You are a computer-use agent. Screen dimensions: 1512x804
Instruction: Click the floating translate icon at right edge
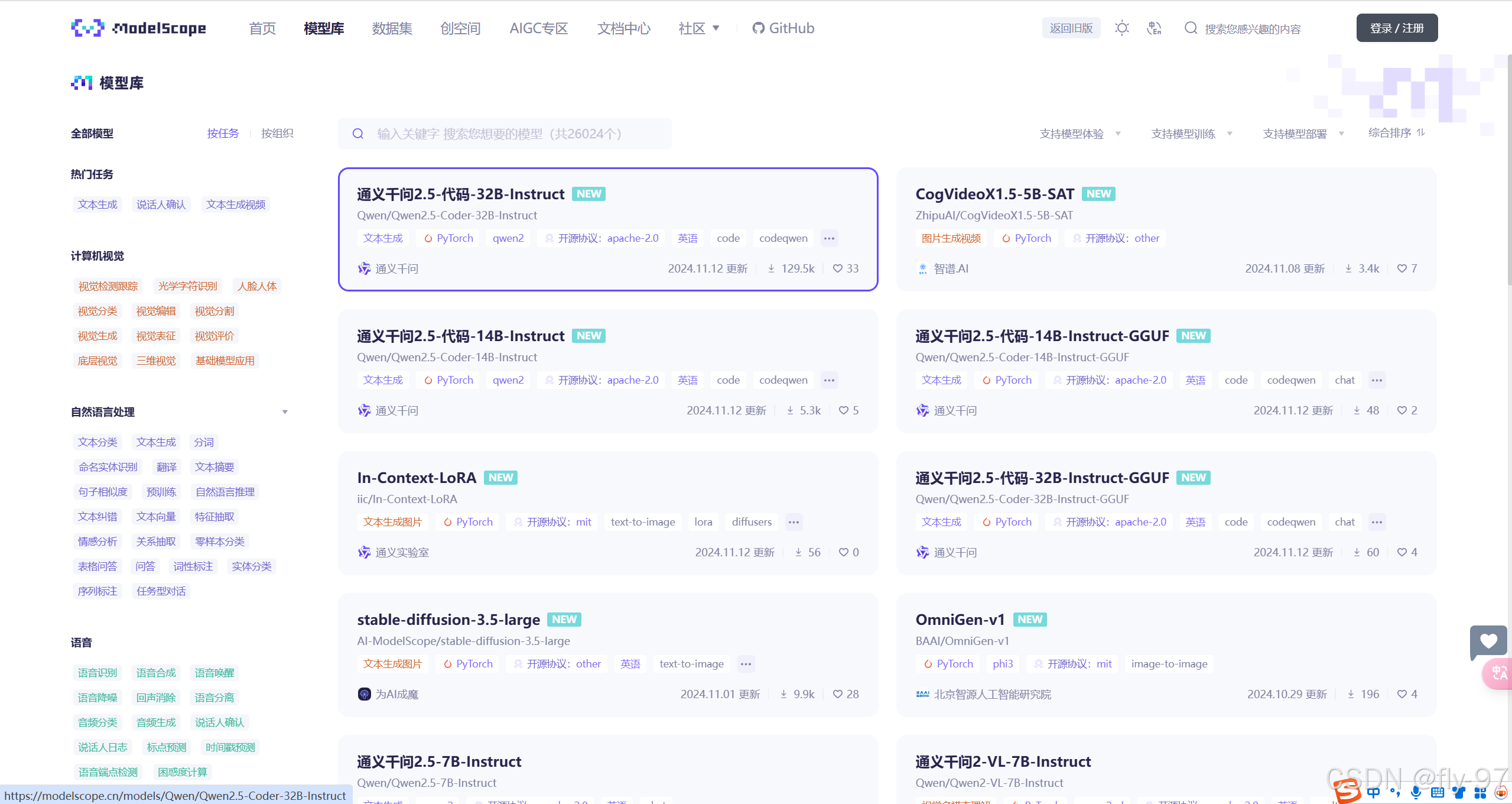click(1499, 673)
